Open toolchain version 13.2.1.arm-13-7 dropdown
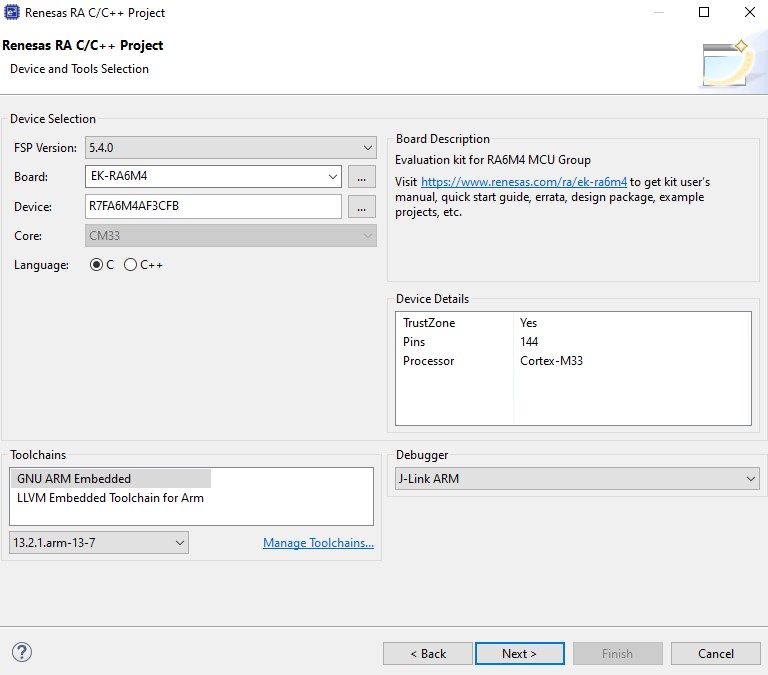The height and width of the screenshot is (675, 768). [98, 543]
